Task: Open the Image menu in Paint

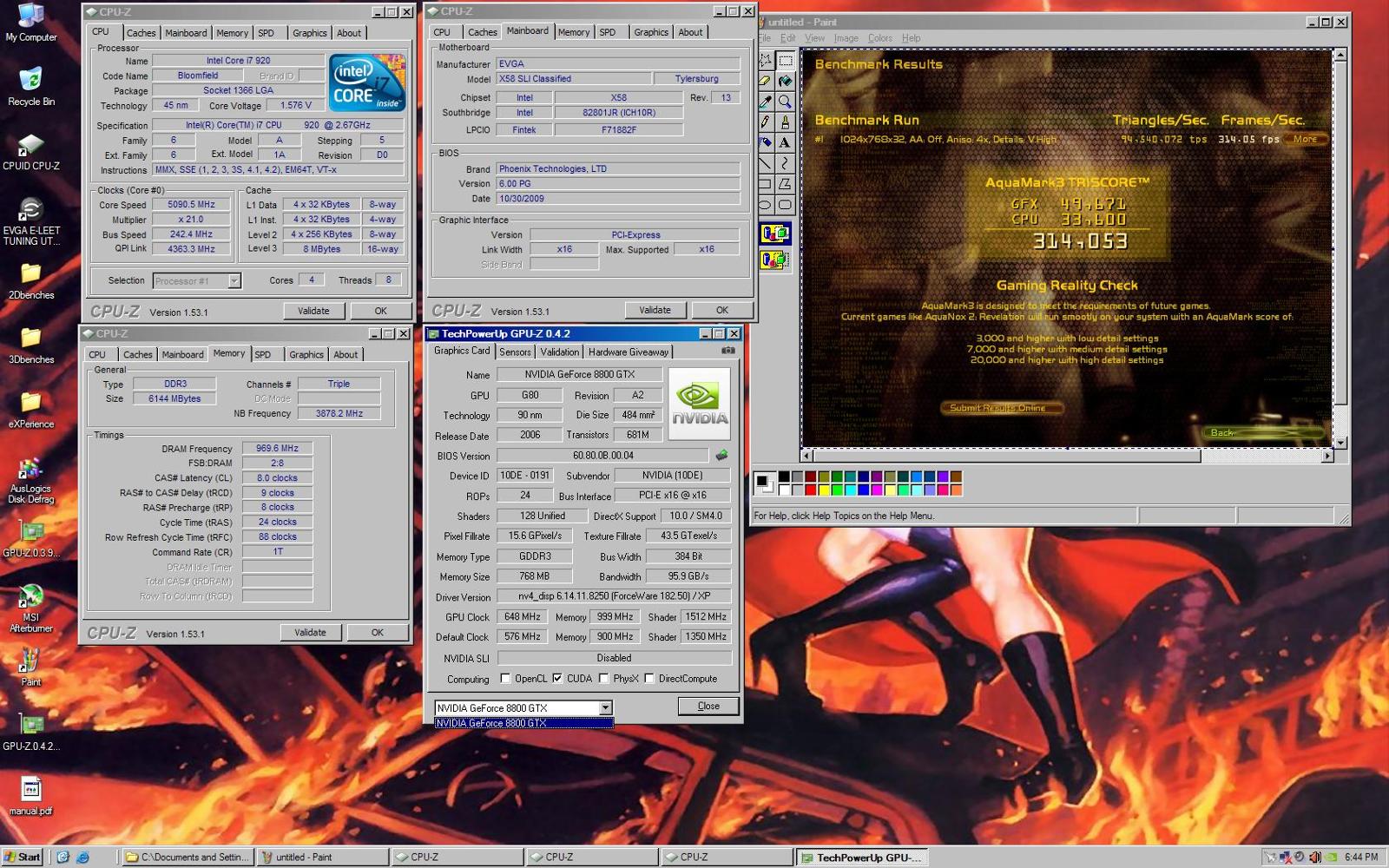Action: tap(846, 38)
